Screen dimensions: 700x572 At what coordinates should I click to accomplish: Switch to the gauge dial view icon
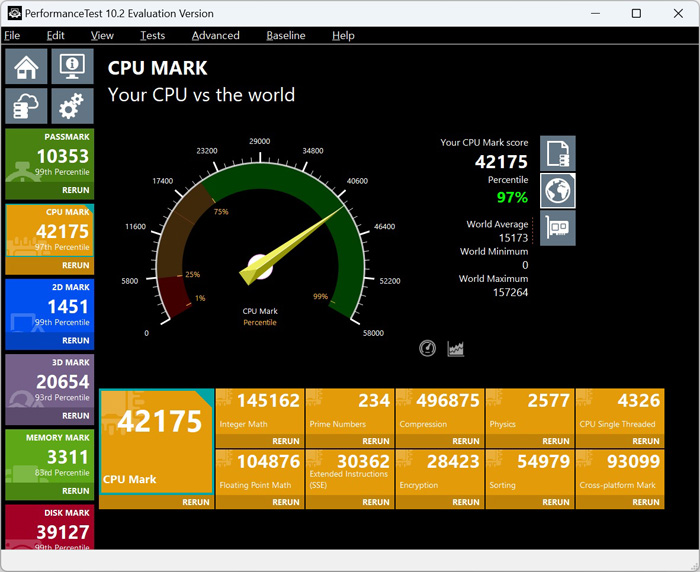tap(427, 348)
